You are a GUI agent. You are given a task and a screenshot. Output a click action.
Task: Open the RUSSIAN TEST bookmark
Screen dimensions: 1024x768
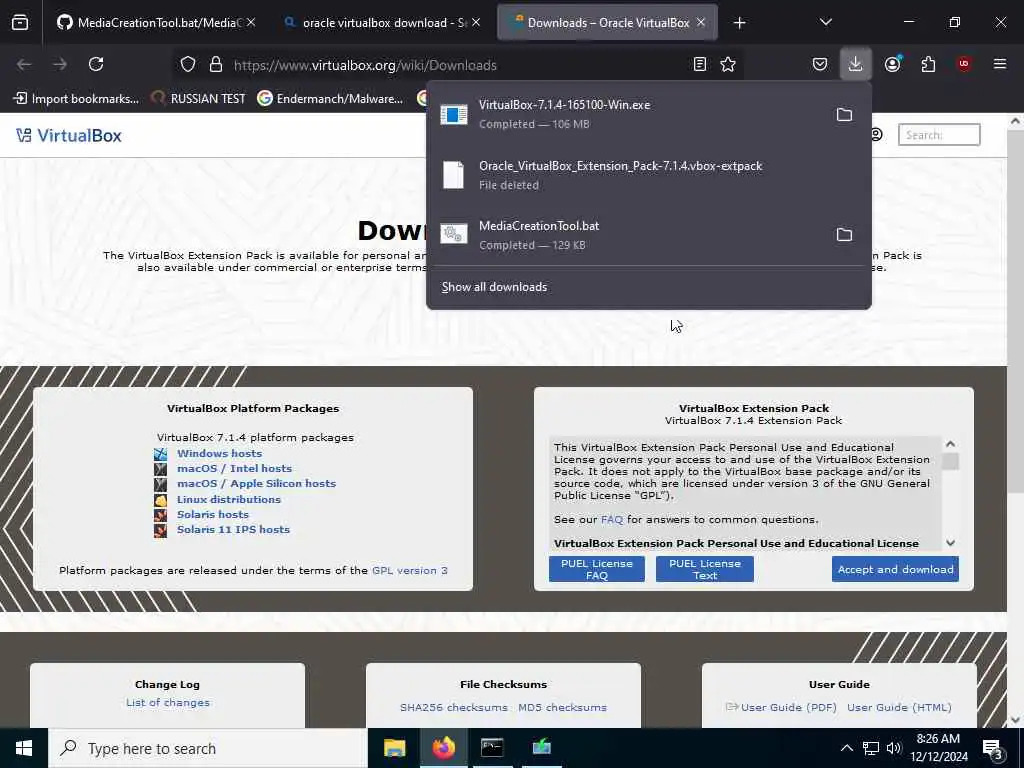pyautogui.click(x=199, y=99)
